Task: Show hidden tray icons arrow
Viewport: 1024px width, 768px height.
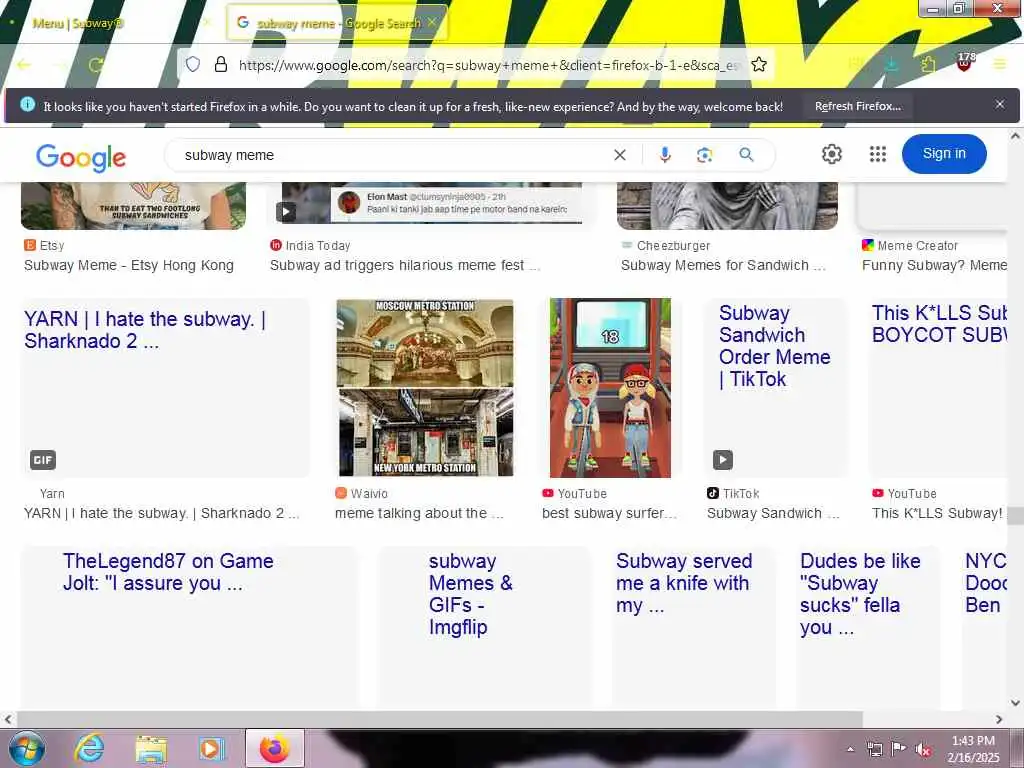Action: [x=850, y=750]
